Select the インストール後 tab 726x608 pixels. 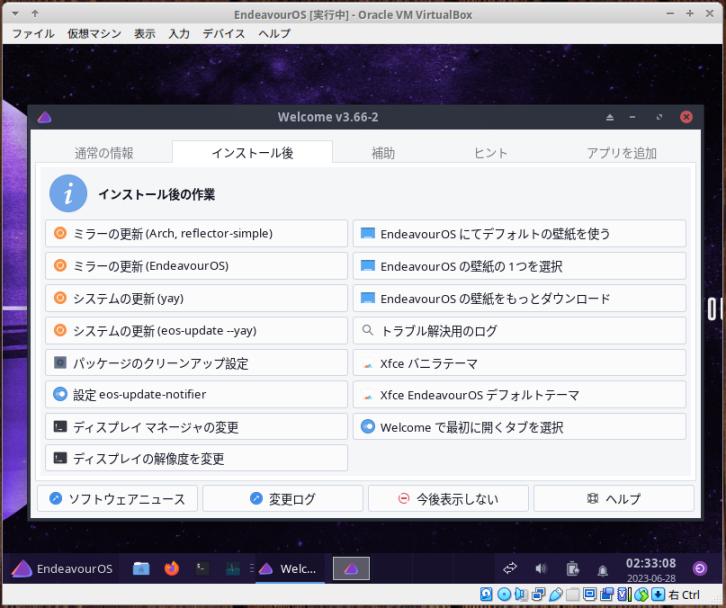tap(252, 152)
